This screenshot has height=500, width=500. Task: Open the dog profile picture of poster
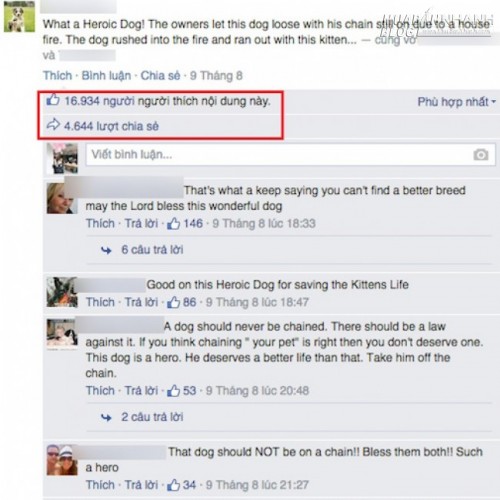(x=19, y=16)
